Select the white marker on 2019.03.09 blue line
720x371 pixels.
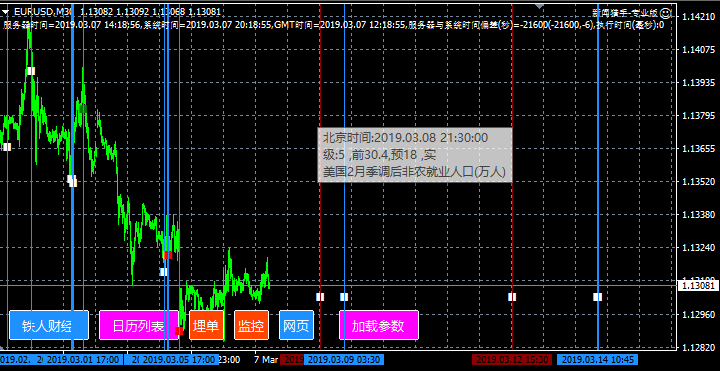coord(344,297)
